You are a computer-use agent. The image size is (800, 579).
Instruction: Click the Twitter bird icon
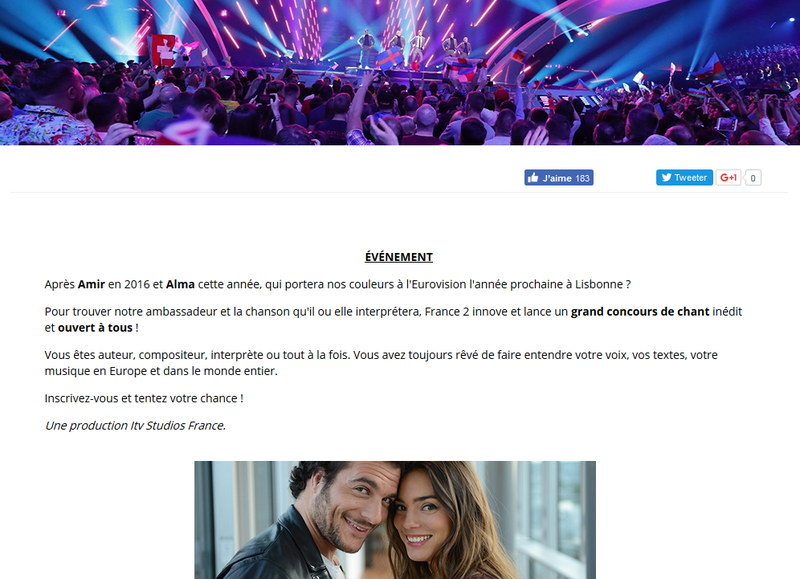(x=666, y=178)
